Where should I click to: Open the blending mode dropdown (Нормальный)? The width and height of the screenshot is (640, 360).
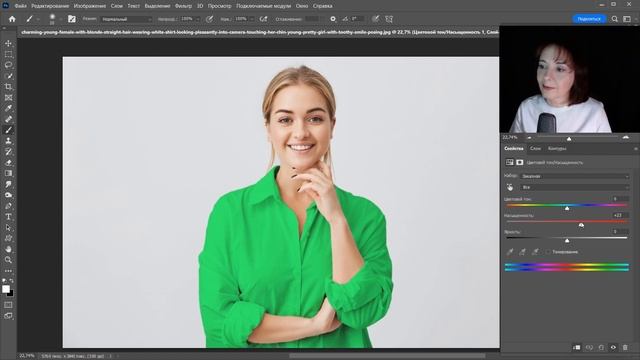click(126, 19)
